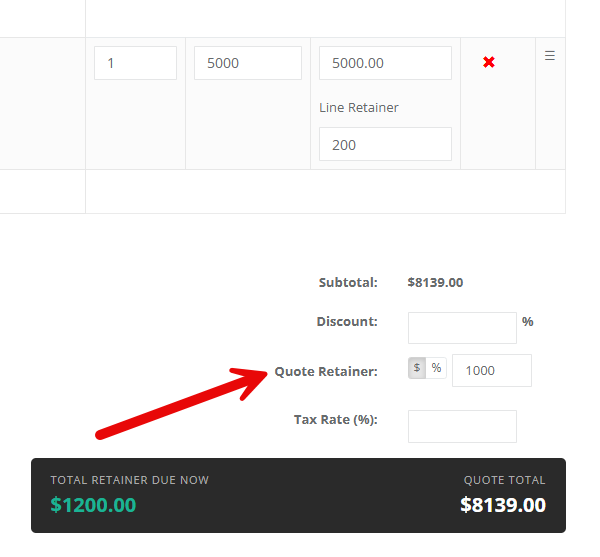600x557 pixels.
Task: Switch Quote Retainer to percent mode
Action: 436,368
